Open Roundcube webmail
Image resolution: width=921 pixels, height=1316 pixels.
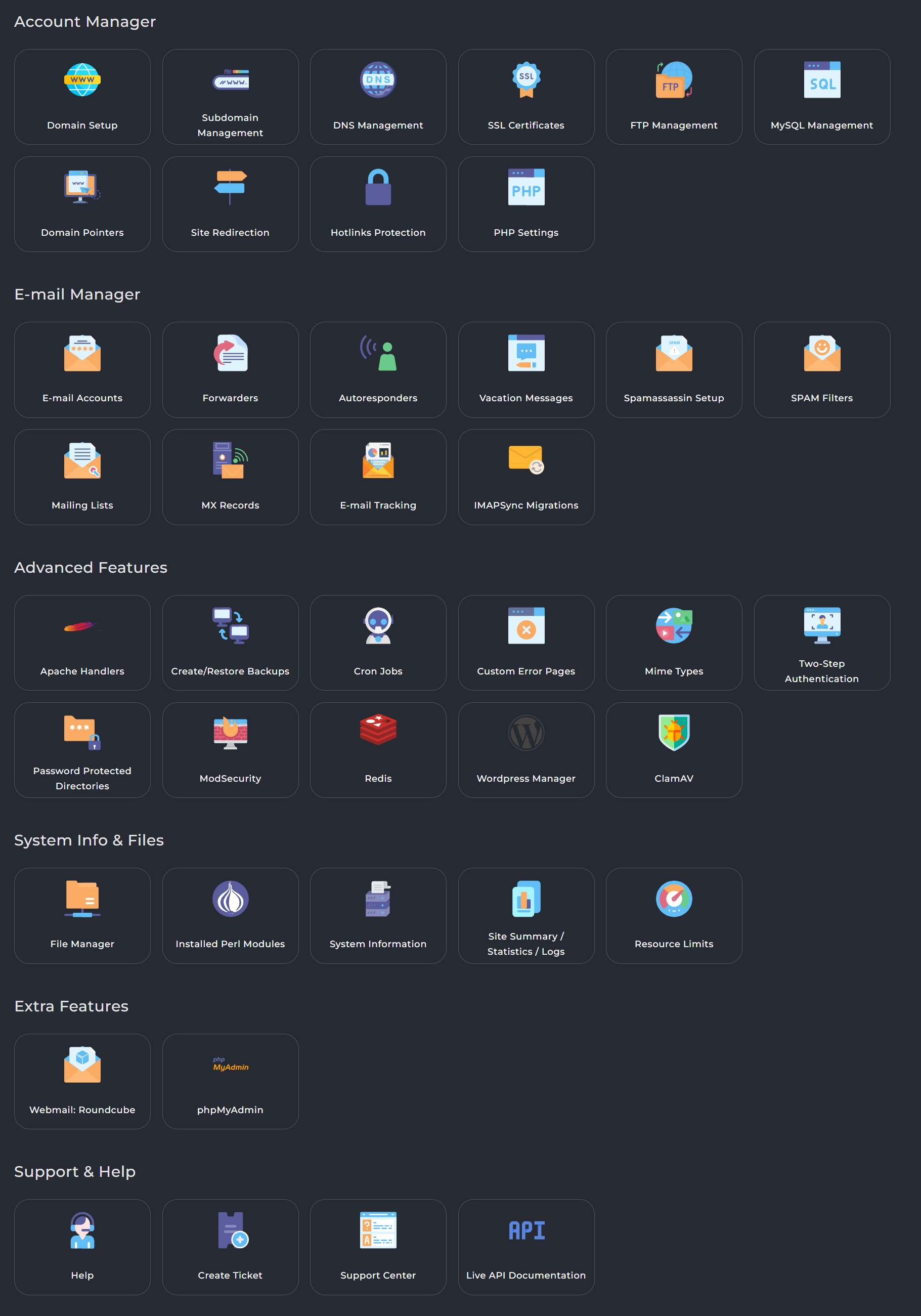(82, 1081)
